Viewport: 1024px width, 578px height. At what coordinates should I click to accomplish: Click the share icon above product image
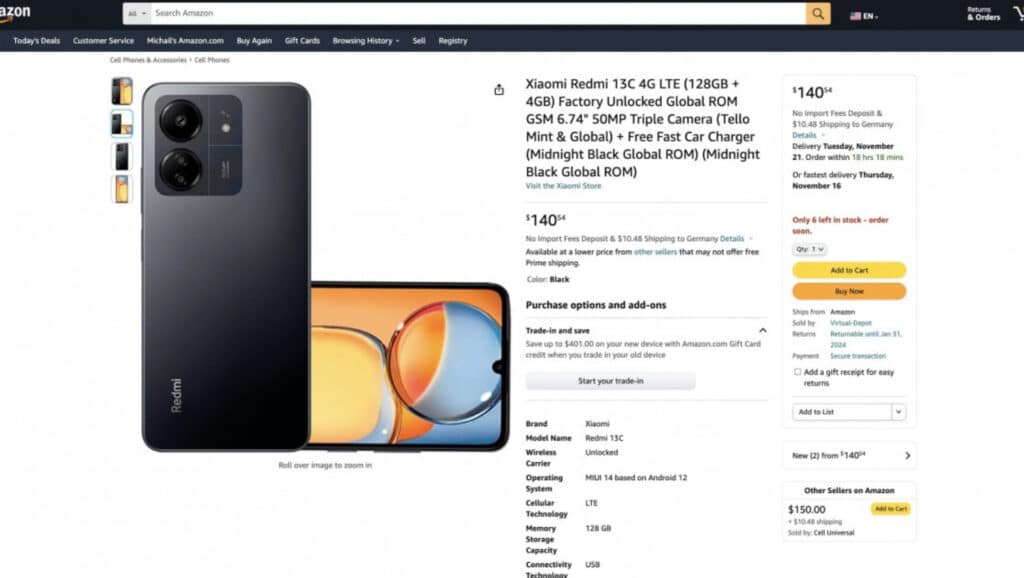(499, 89)
